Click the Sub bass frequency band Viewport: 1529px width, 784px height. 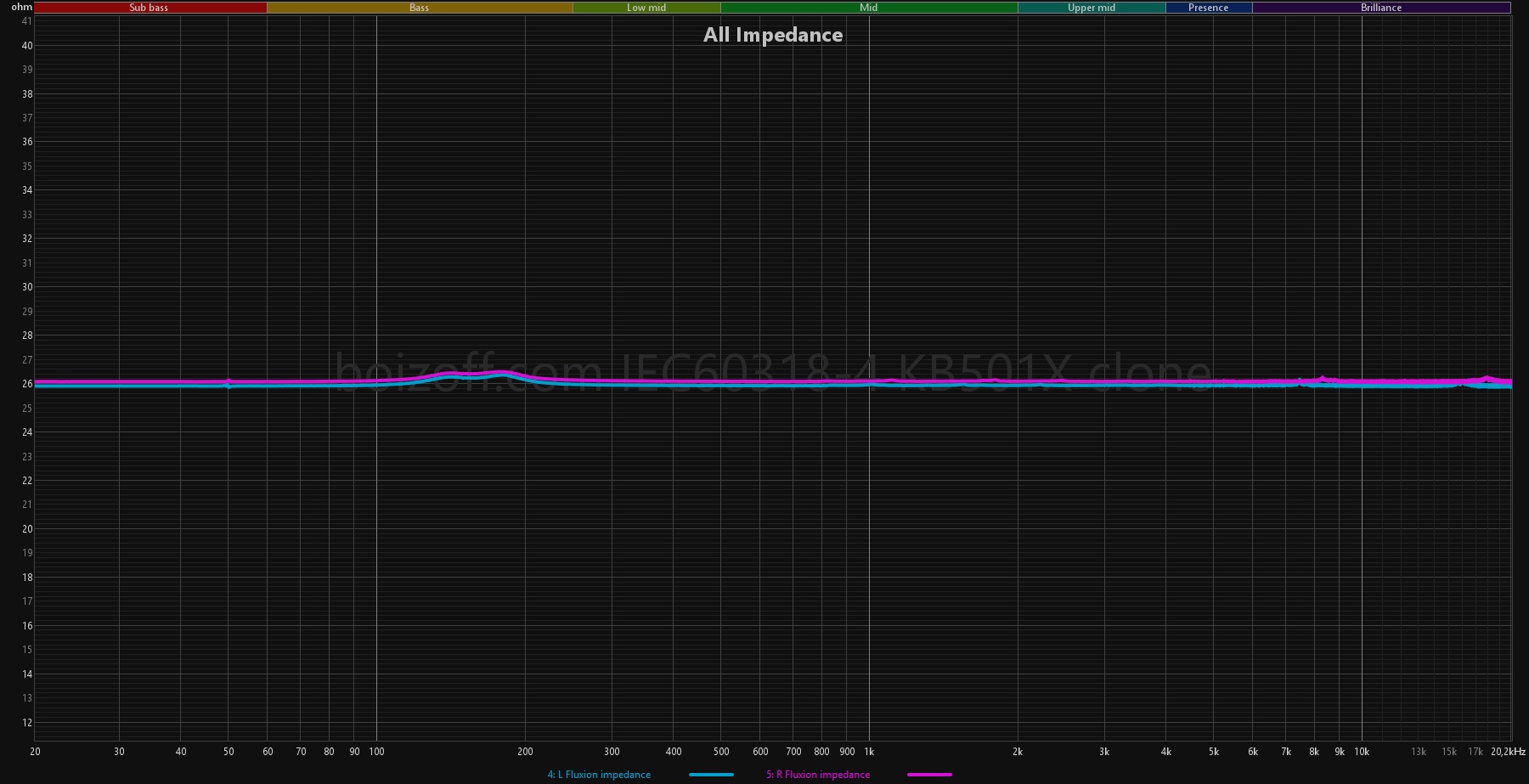(x=150, y=8)
